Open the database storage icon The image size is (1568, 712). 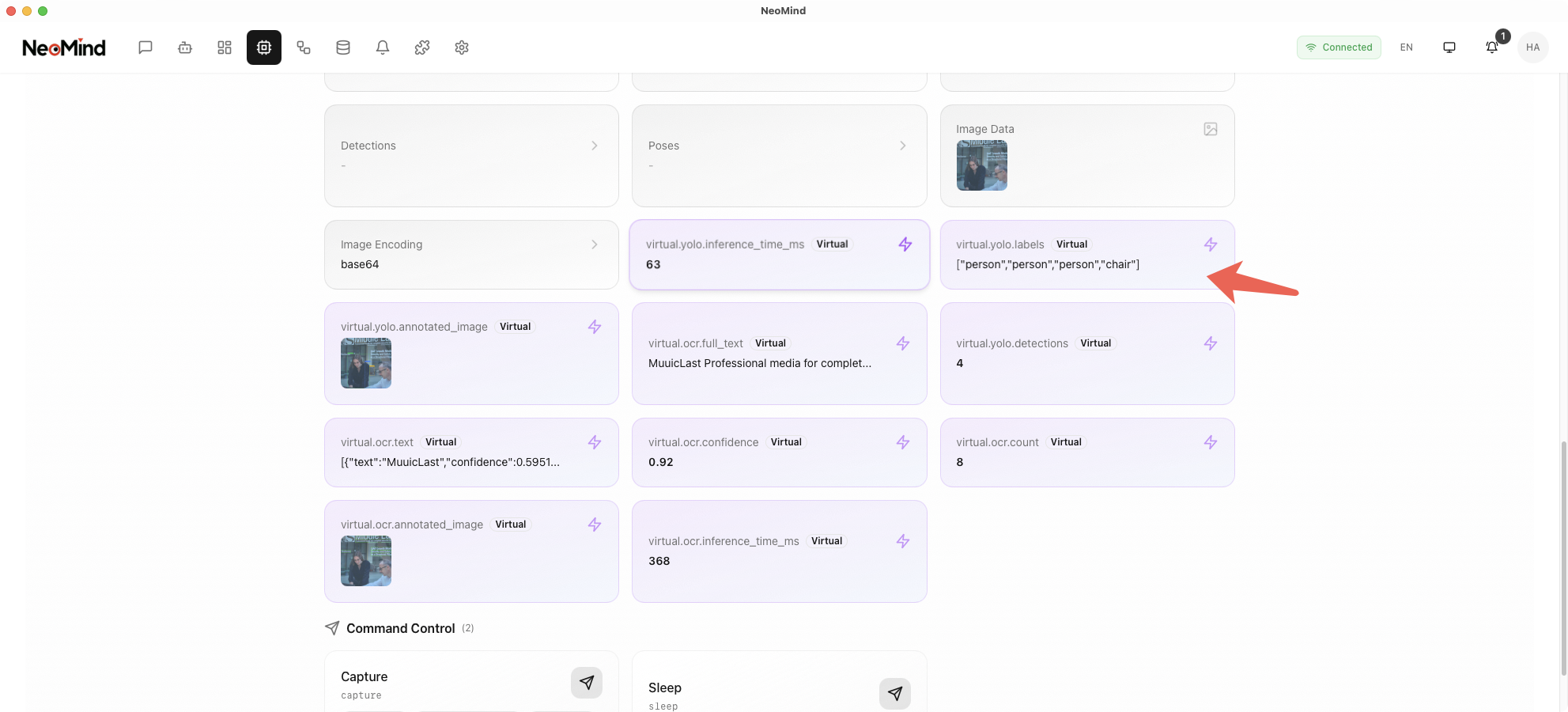(343, 47)
